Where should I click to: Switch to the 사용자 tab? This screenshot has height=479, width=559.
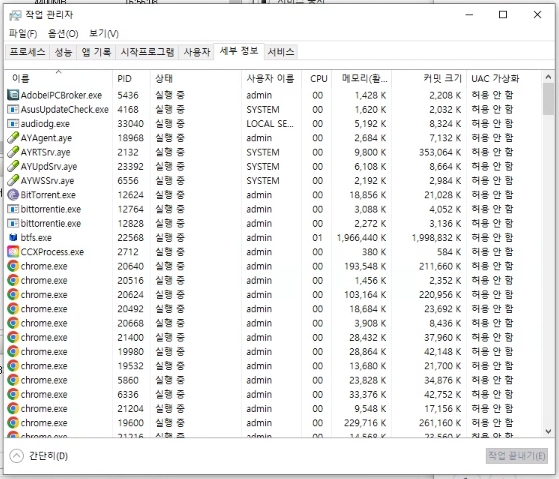pos(197,52)
